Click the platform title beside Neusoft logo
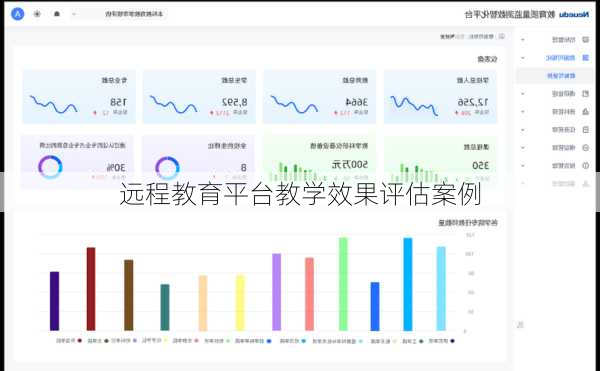 click(510, 15)
